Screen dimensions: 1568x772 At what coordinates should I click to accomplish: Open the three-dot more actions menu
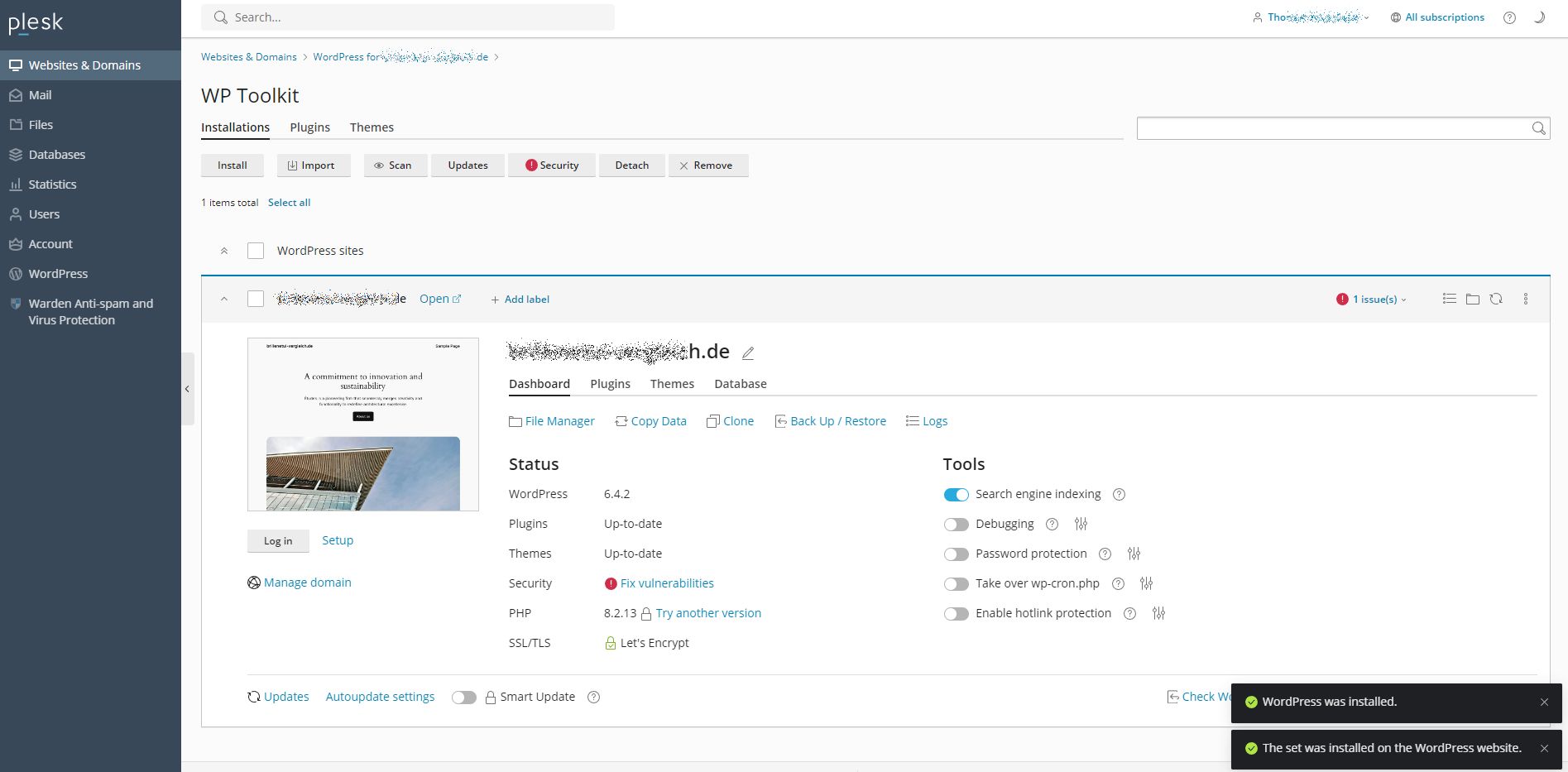click(1526, 299)
